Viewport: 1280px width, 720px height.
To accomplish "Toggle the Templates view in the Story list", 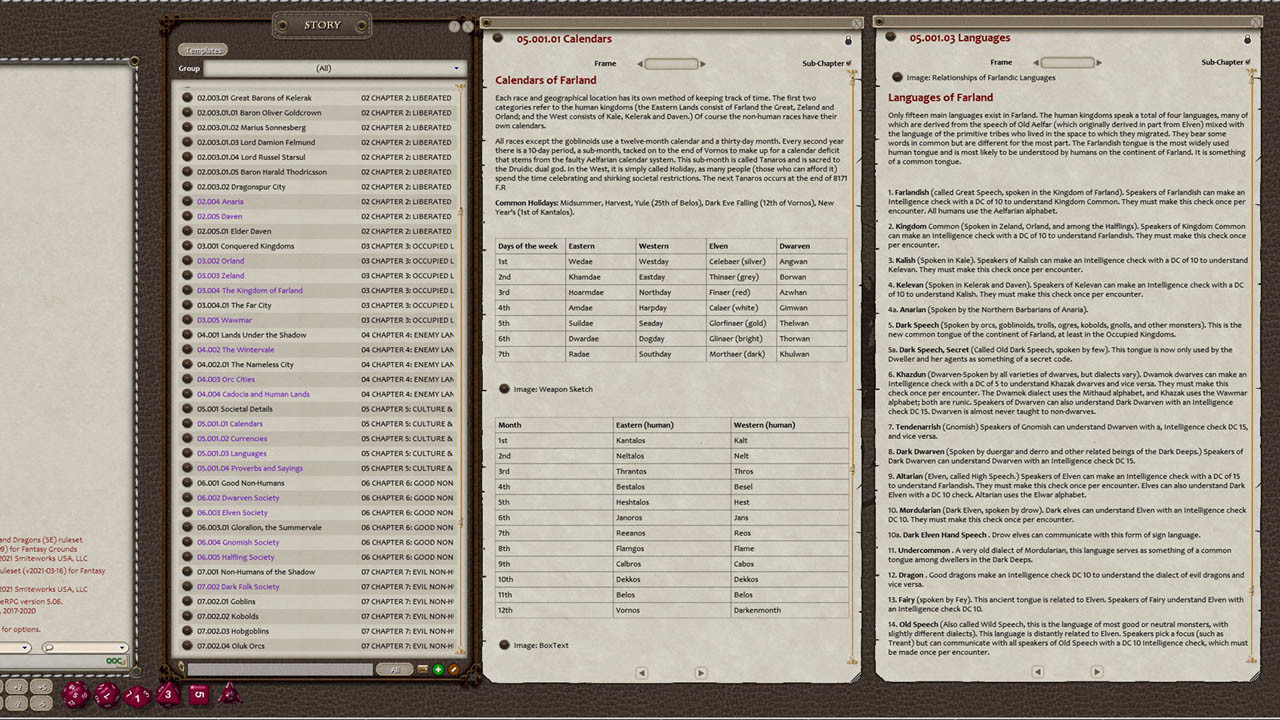I will [203, 49].
